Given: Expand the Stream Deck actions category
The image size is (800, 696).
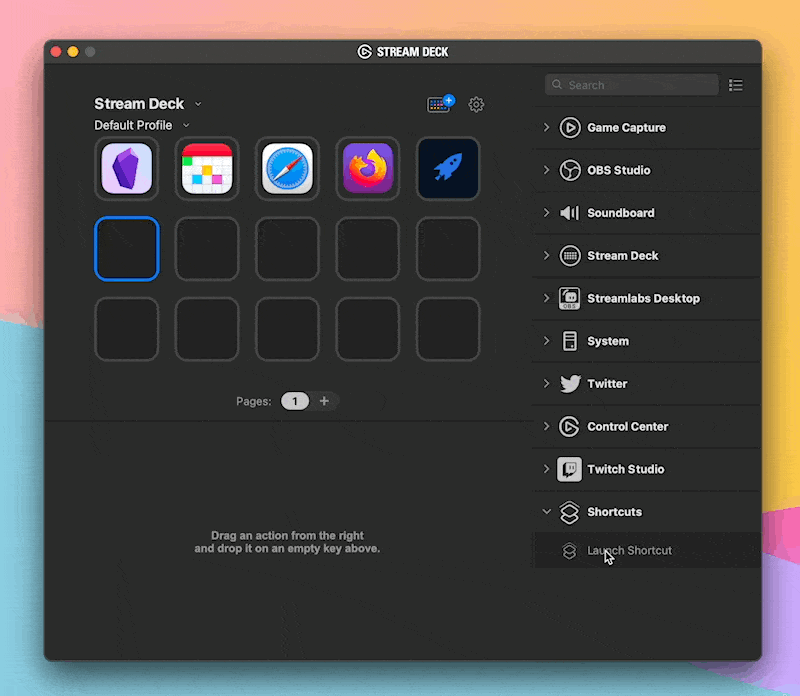Looking at the screenshot, I should pyautogui.click(x=546, y=256).
